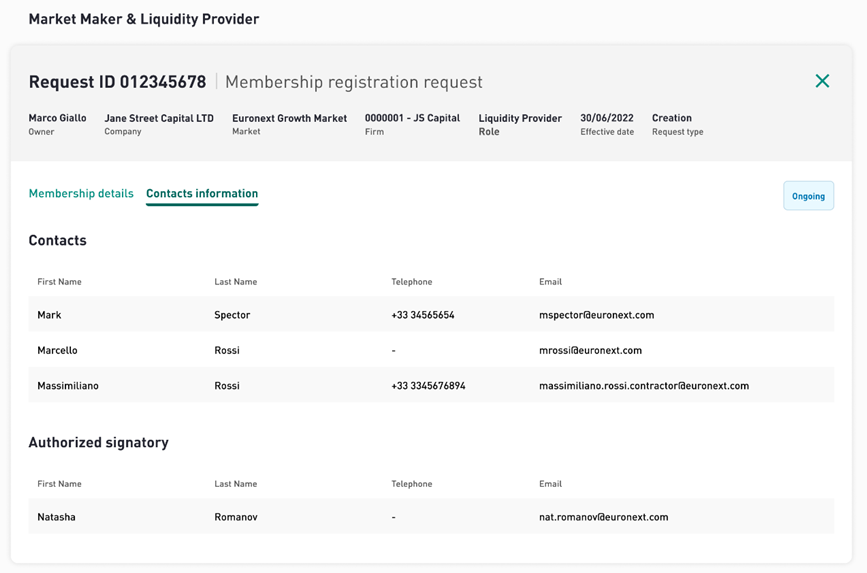867x573 pixels.
Task: Click the telephone number +33 34565654
Action: pyautogui.click(x=423, y=315)
